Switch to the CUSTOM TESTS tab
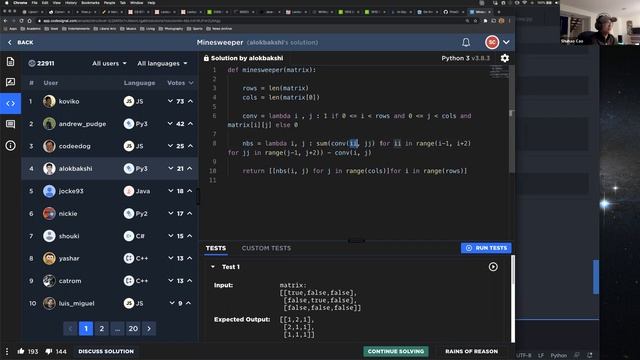This screenshot has height=360, width=640. click(266, 248)
